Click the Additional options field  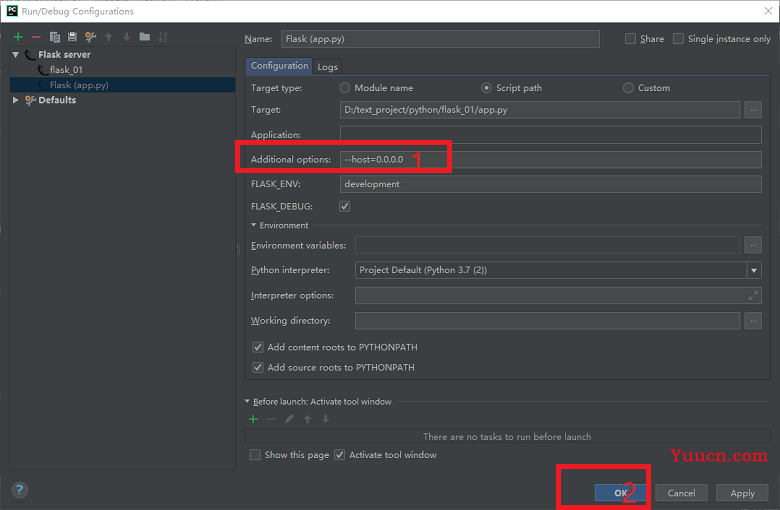tap(551, 160)
